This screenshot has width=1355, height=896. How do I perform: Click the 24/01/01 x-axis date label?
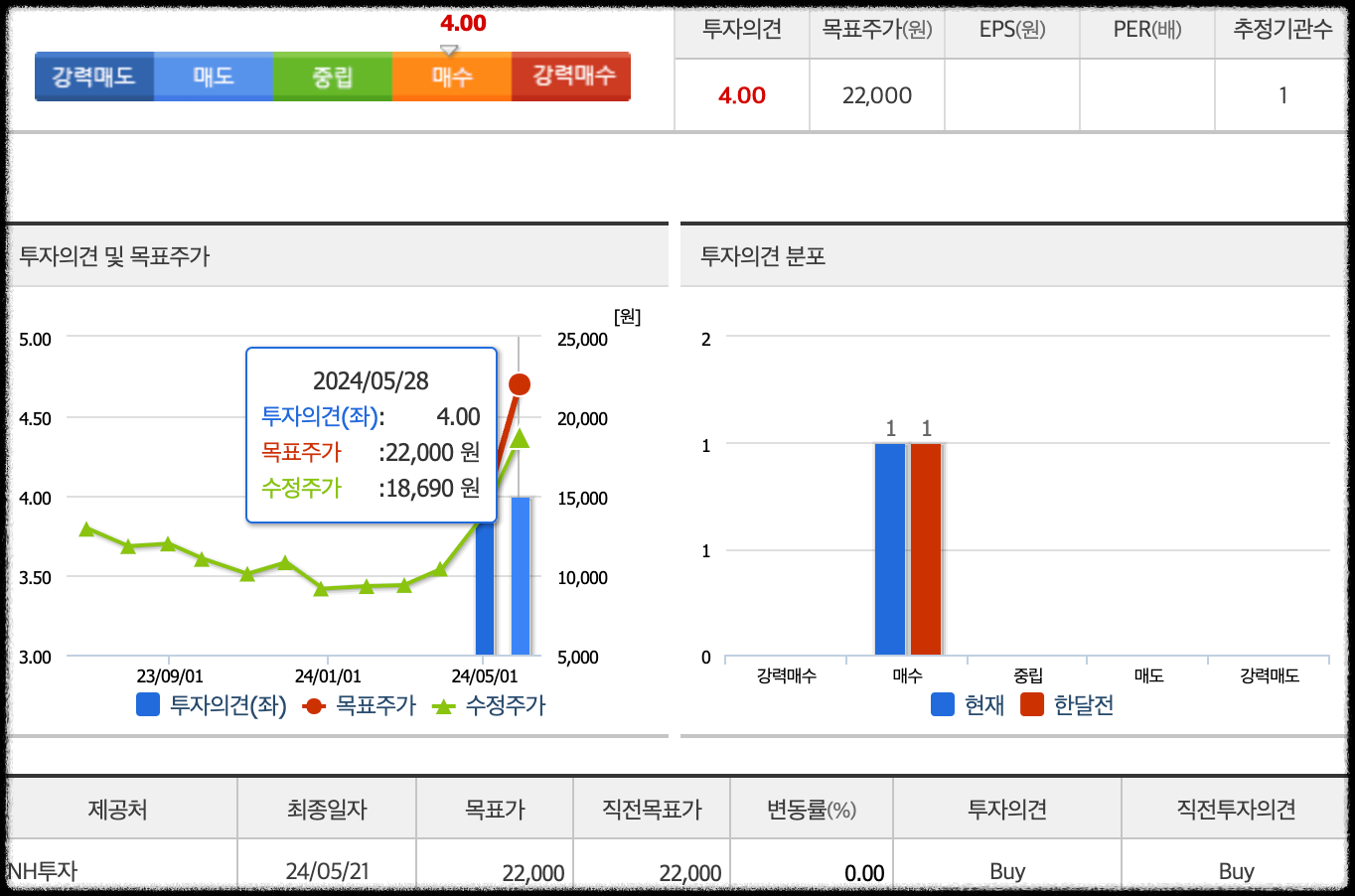(x=328, y=676)
